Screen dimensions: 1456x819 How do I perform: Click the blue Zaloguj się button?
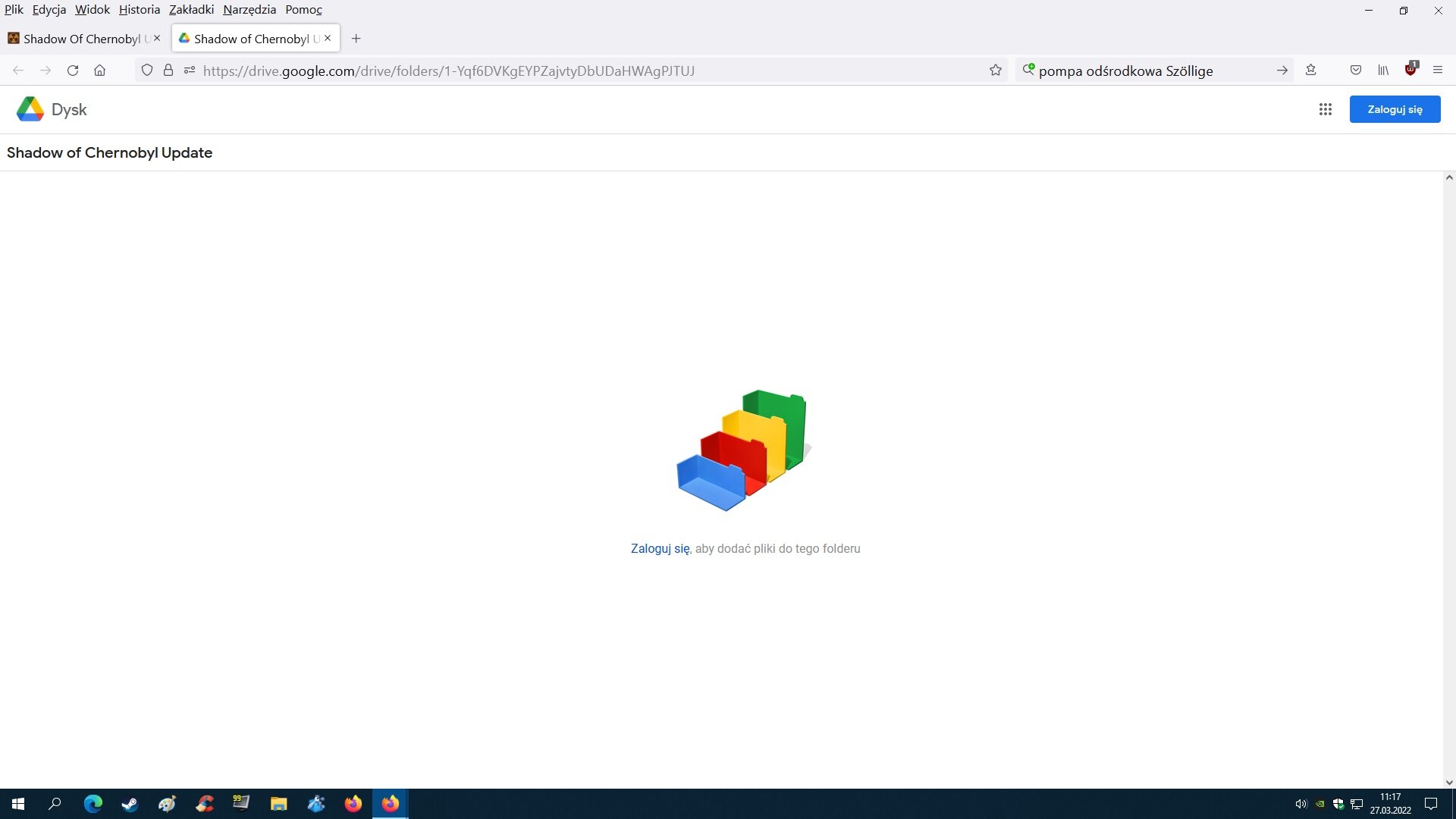pyautogui.click(x=1395, y=109)
